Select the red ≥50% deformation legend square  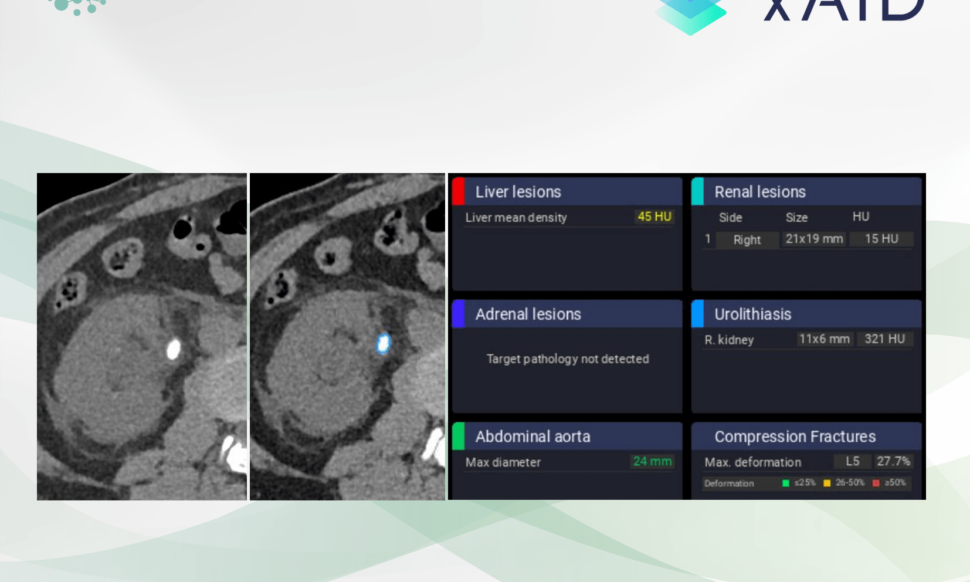point(876,483)
